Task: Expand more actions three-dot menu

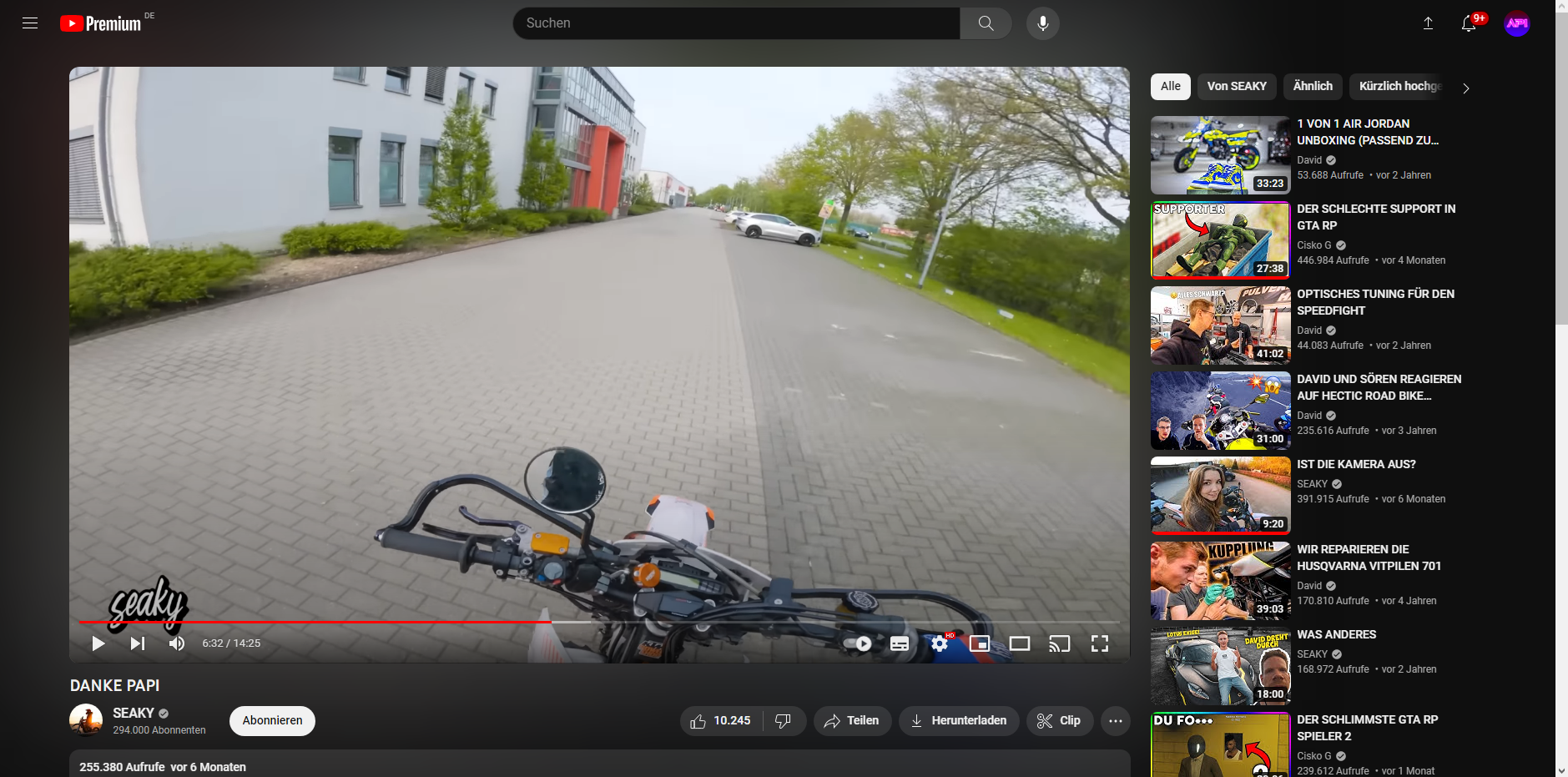Action: click(x=1115, y=721)
